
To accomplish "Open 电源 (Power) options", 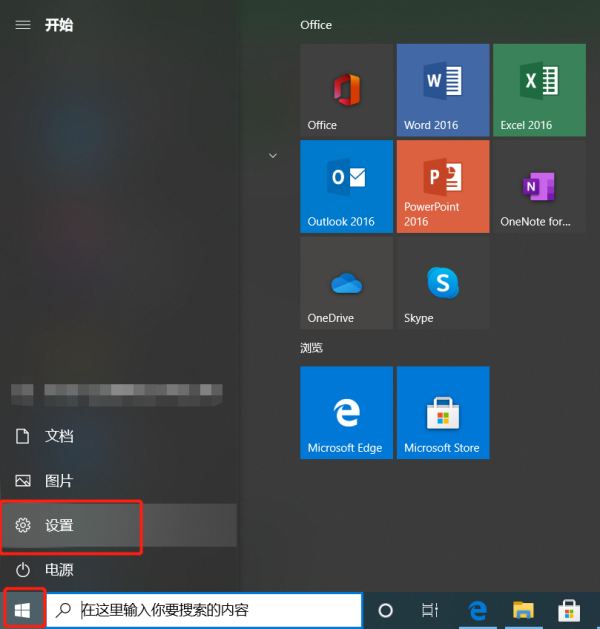I will [x=119, y=570].
